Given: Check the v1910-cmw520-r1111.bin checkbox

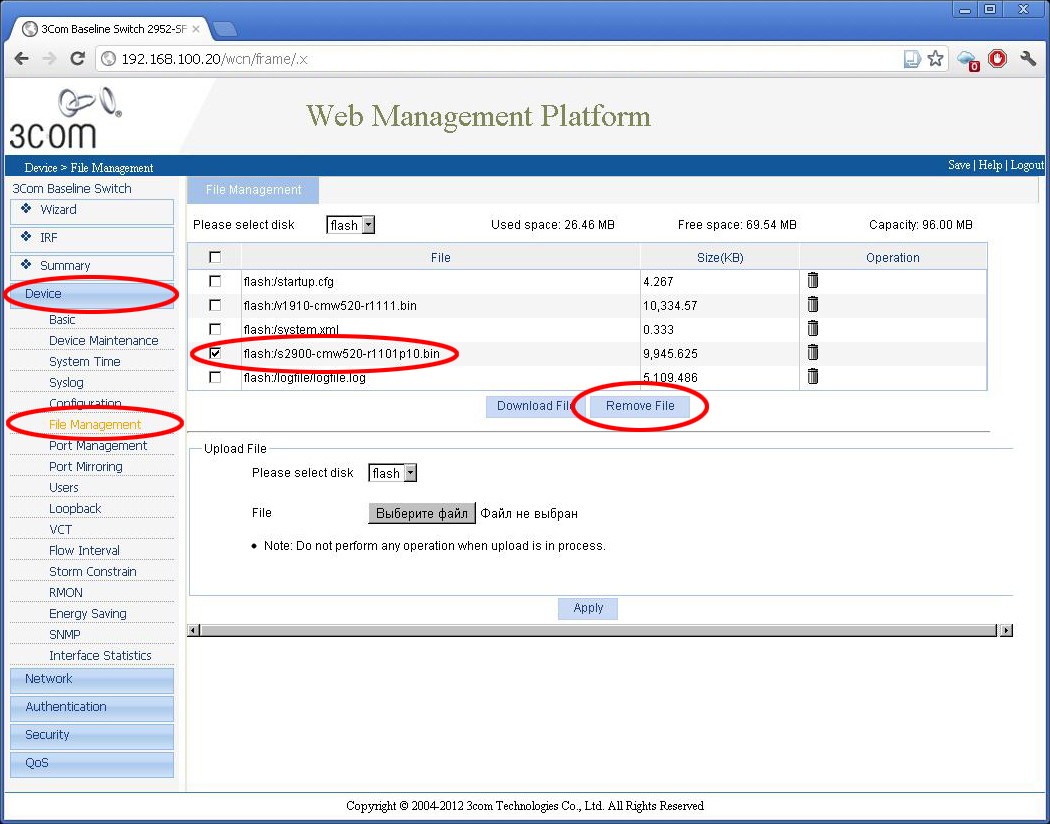Looking at the screenshot, I should click(x=215, y=305).
